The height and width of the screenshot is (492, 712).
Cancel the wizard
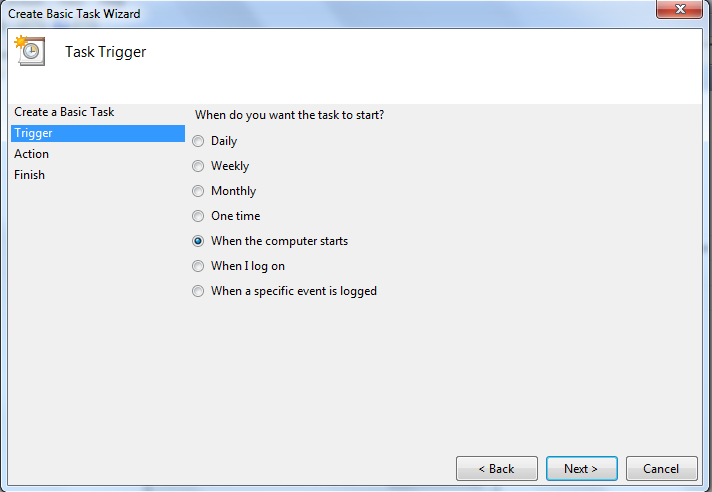[662, 468]
